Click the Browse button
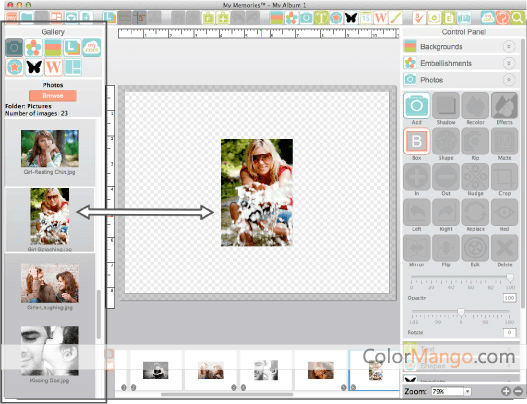 point(53,96)
